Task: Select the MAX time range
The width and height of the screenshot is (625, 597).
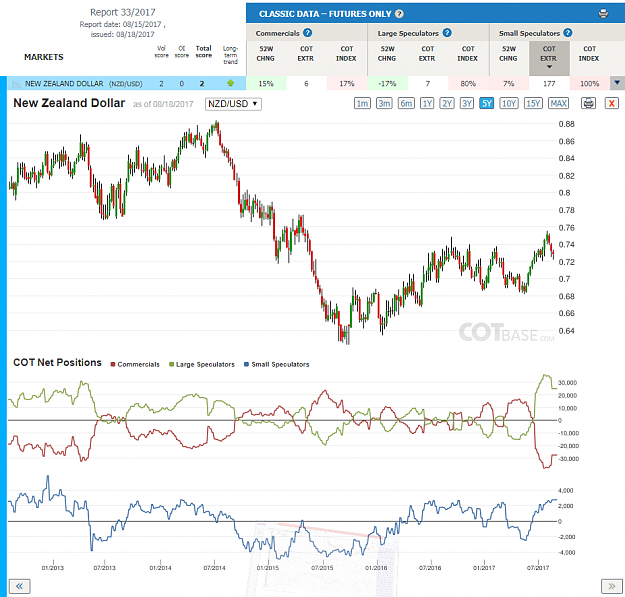Action: (x=558, y=104)
